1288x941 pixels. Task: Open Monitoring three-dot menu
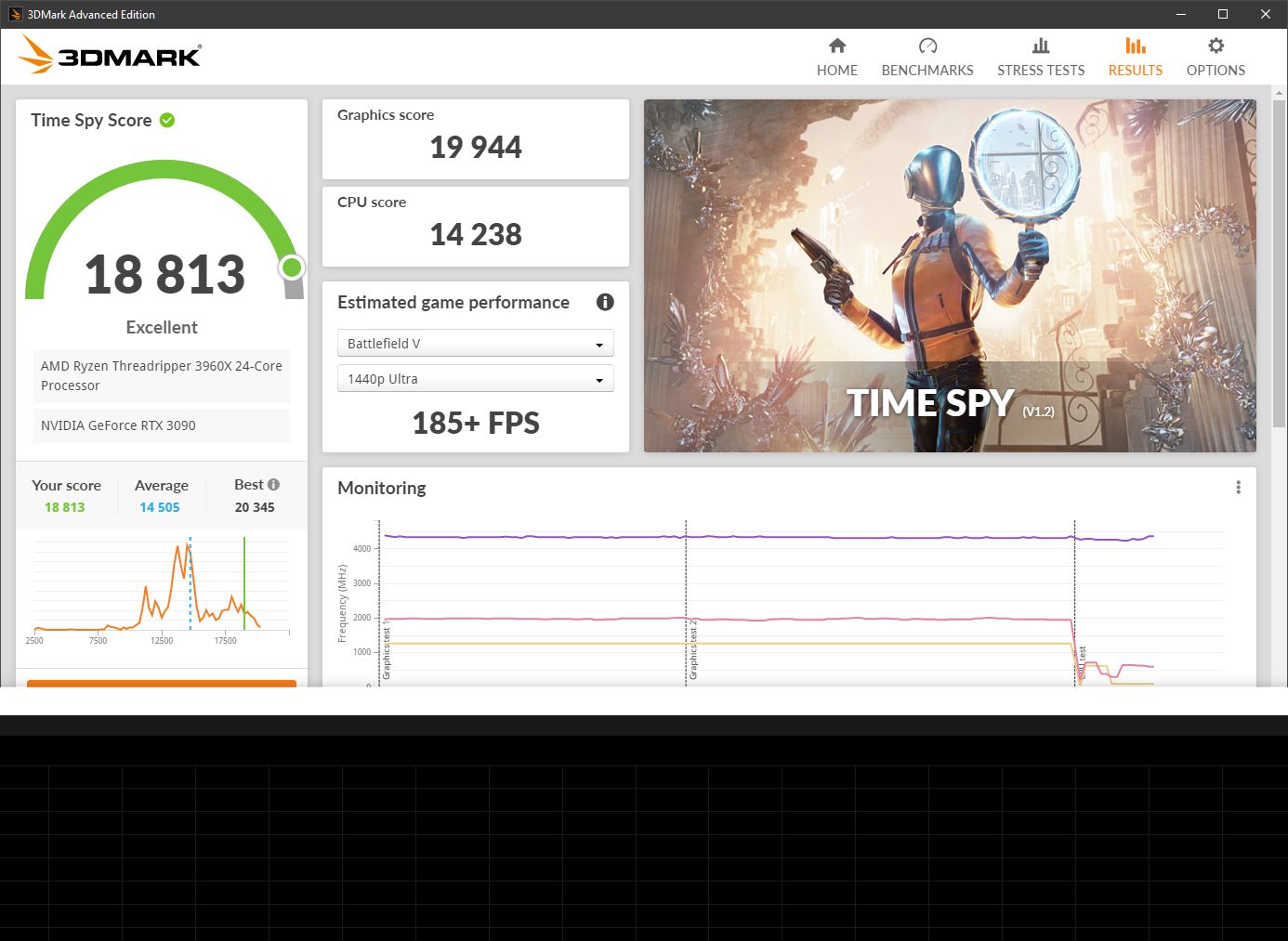pos(1238,488)
